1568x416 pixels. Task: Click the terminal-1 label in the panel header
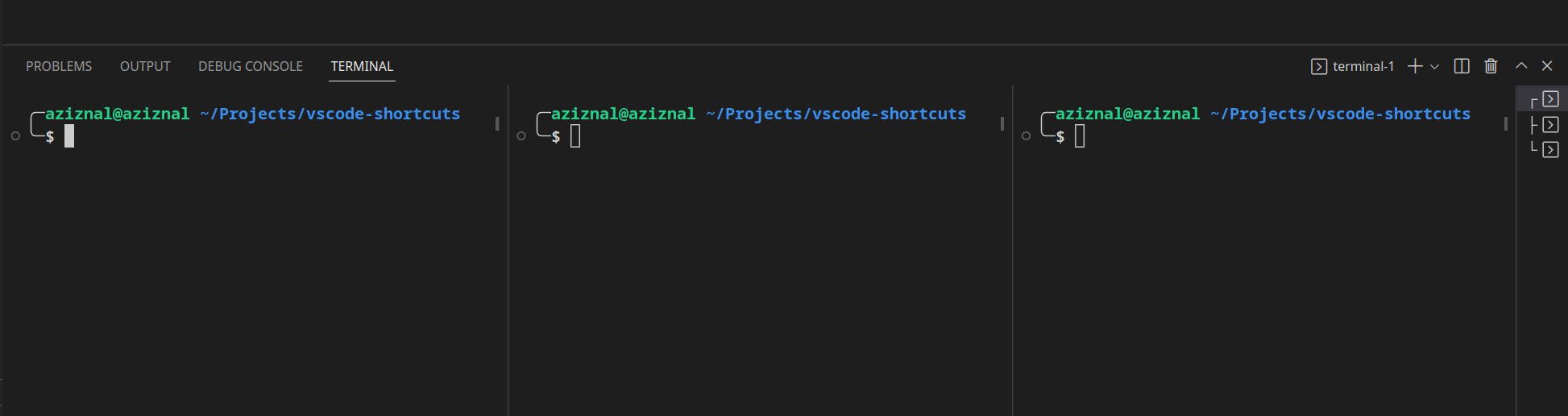click(x=1363, y=66)
